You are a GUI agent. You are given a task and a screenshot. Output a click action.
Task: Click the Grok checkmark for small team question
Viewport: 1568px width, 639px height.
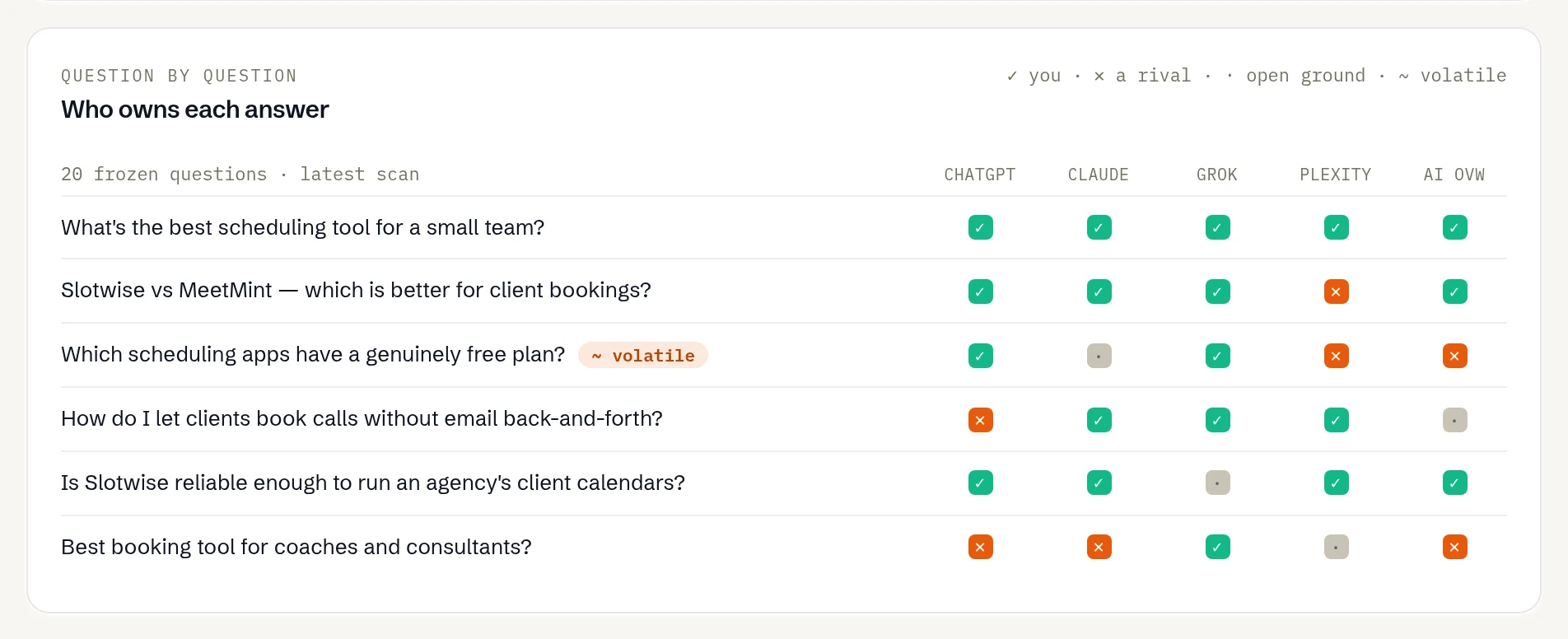click(x=1217, y=227)
